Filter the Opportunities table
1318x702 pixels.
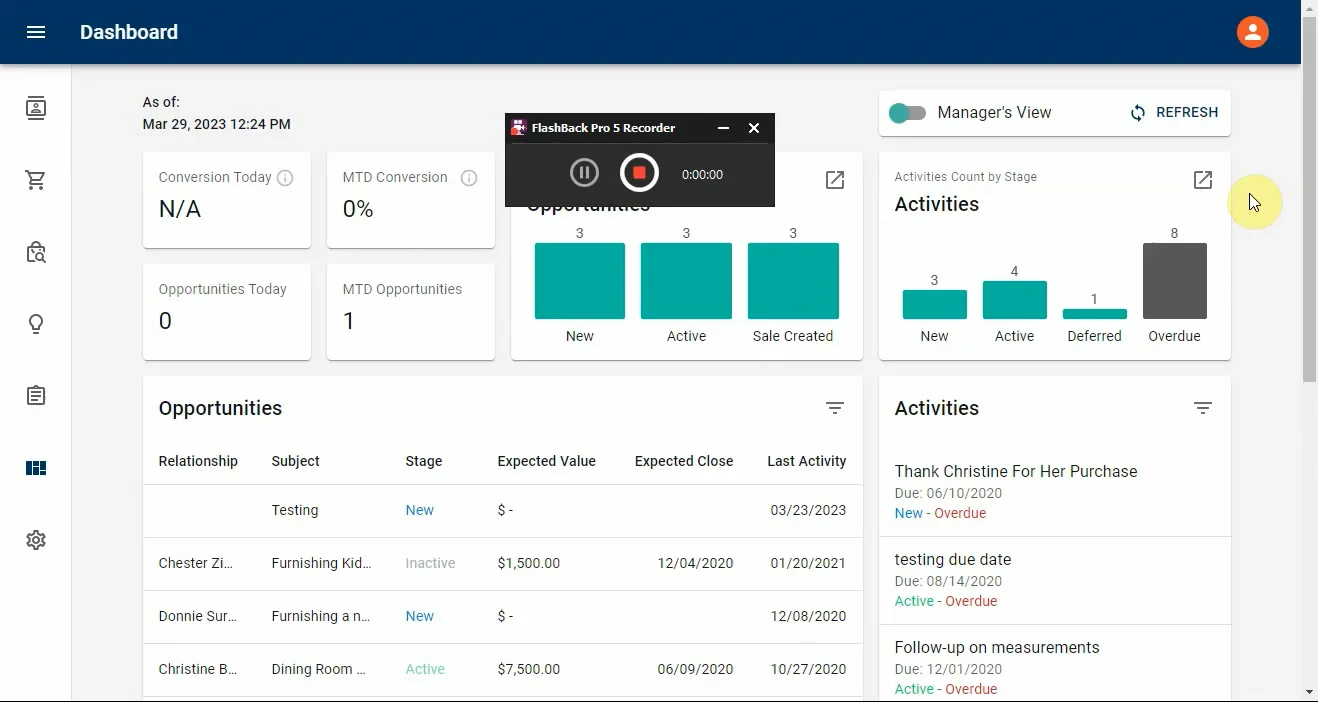835,408
